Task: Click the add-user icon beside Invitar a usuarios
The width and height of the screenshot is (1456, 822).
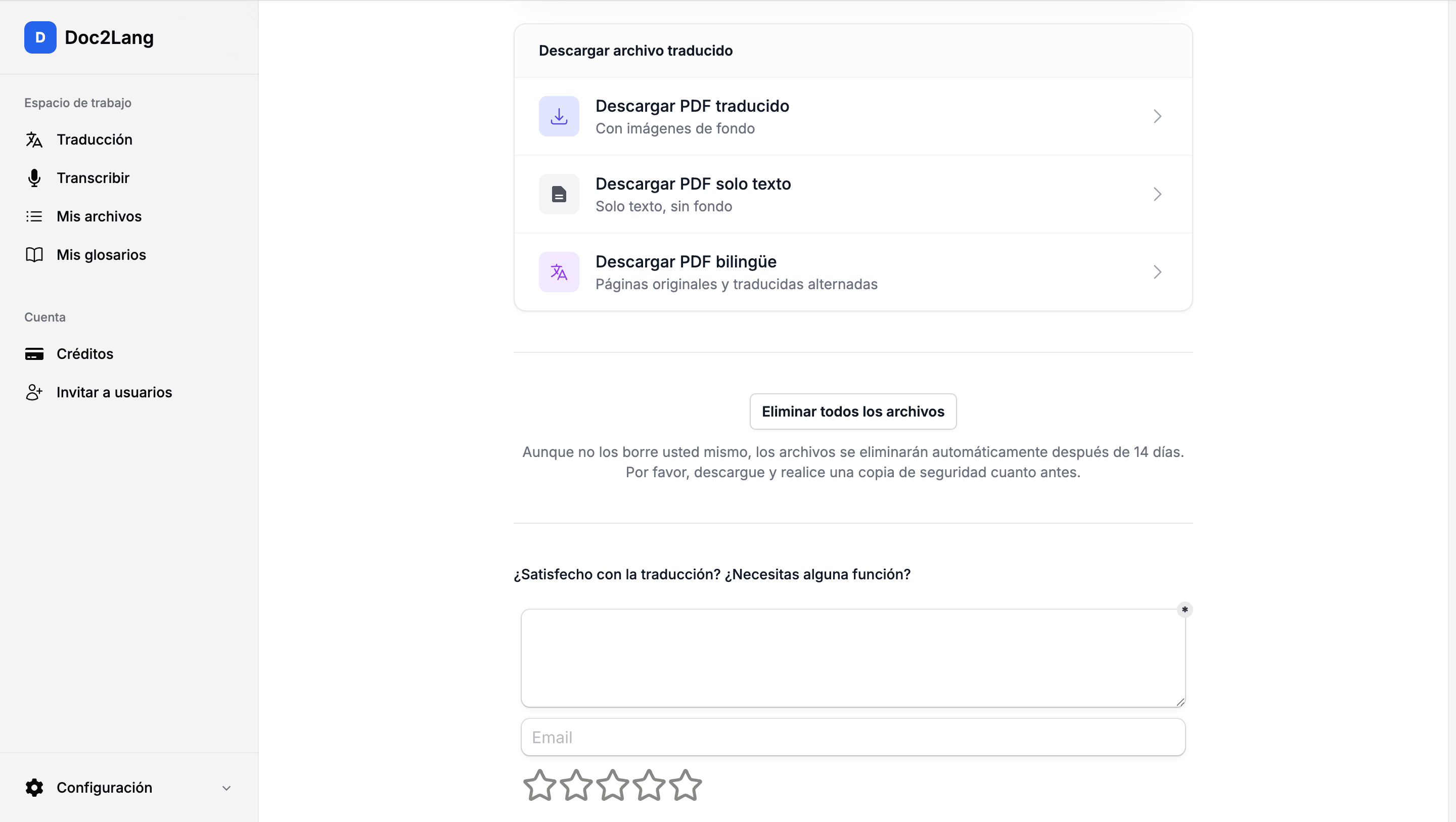Action: tap(34, 392)
